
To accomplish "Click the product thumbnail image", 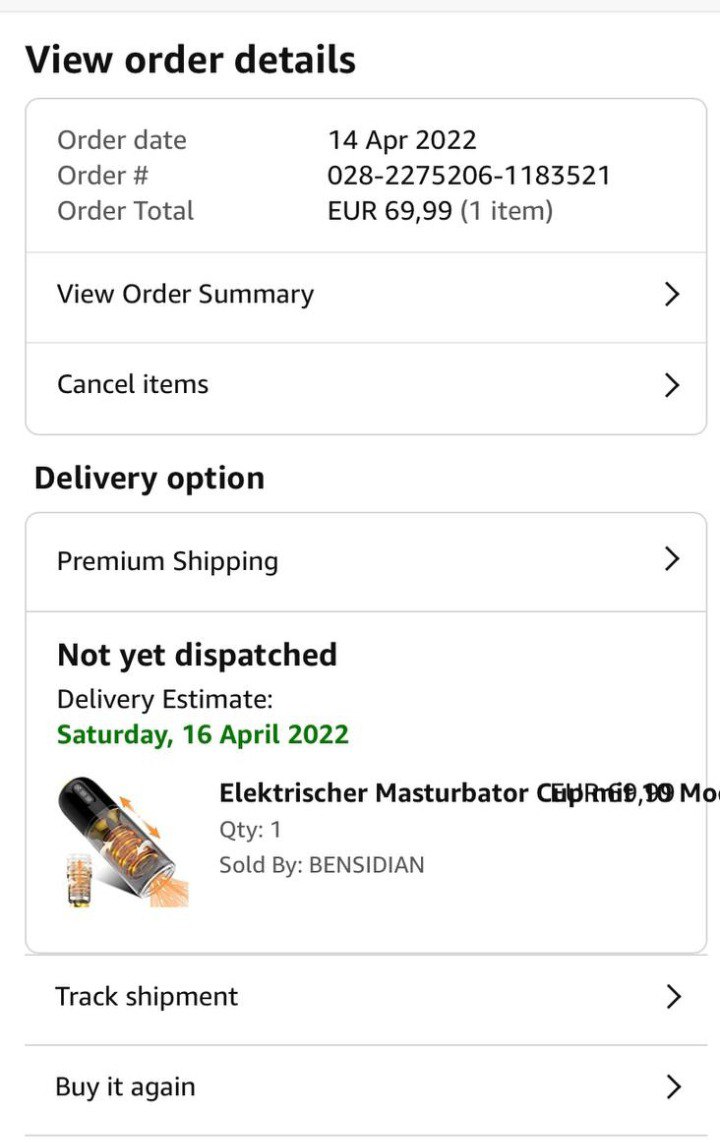I will point(122,843).
